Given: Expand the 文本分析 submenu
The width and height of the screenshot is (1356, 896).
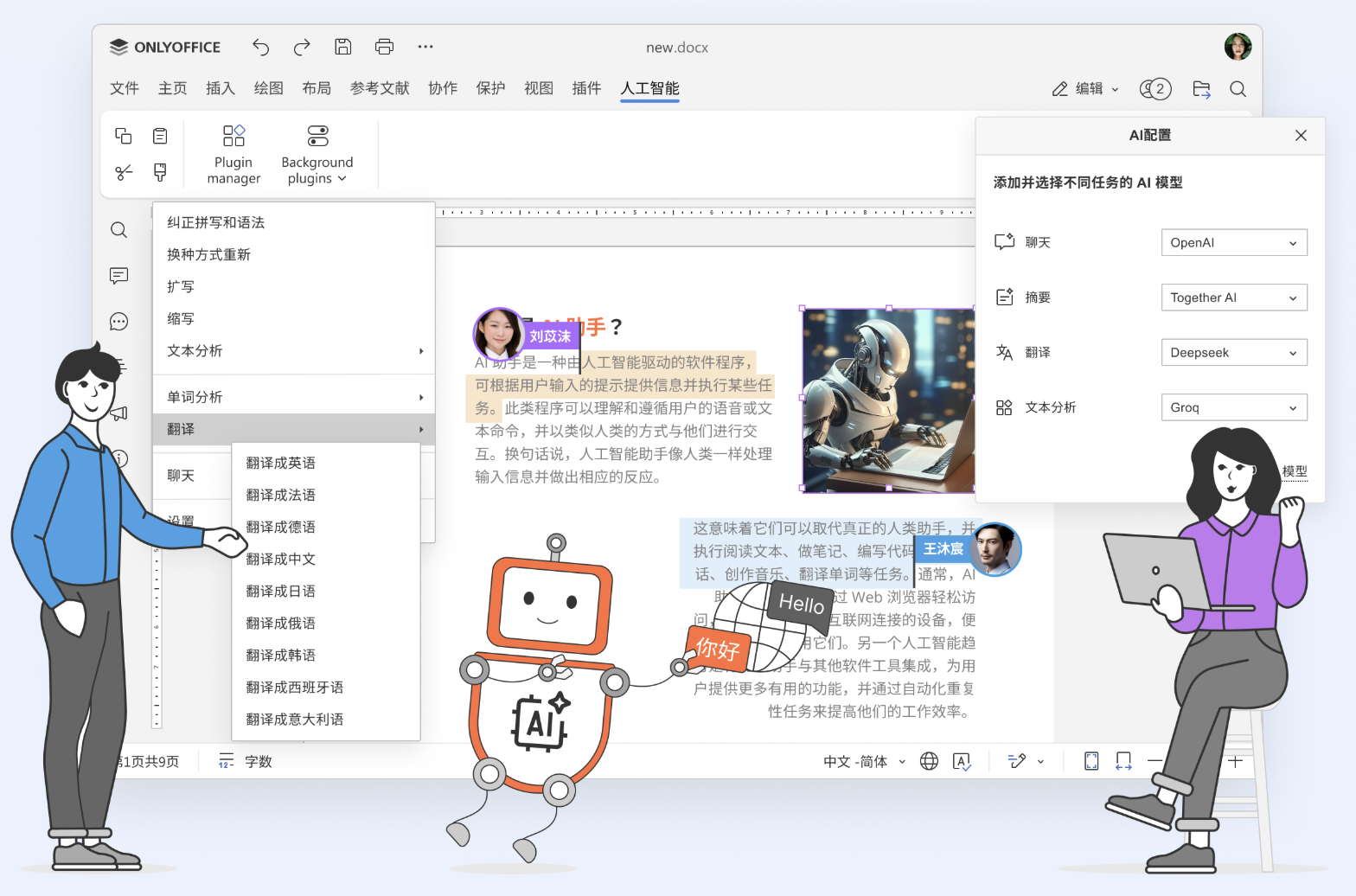Looking at the screenshot, I should click(294, 350).
